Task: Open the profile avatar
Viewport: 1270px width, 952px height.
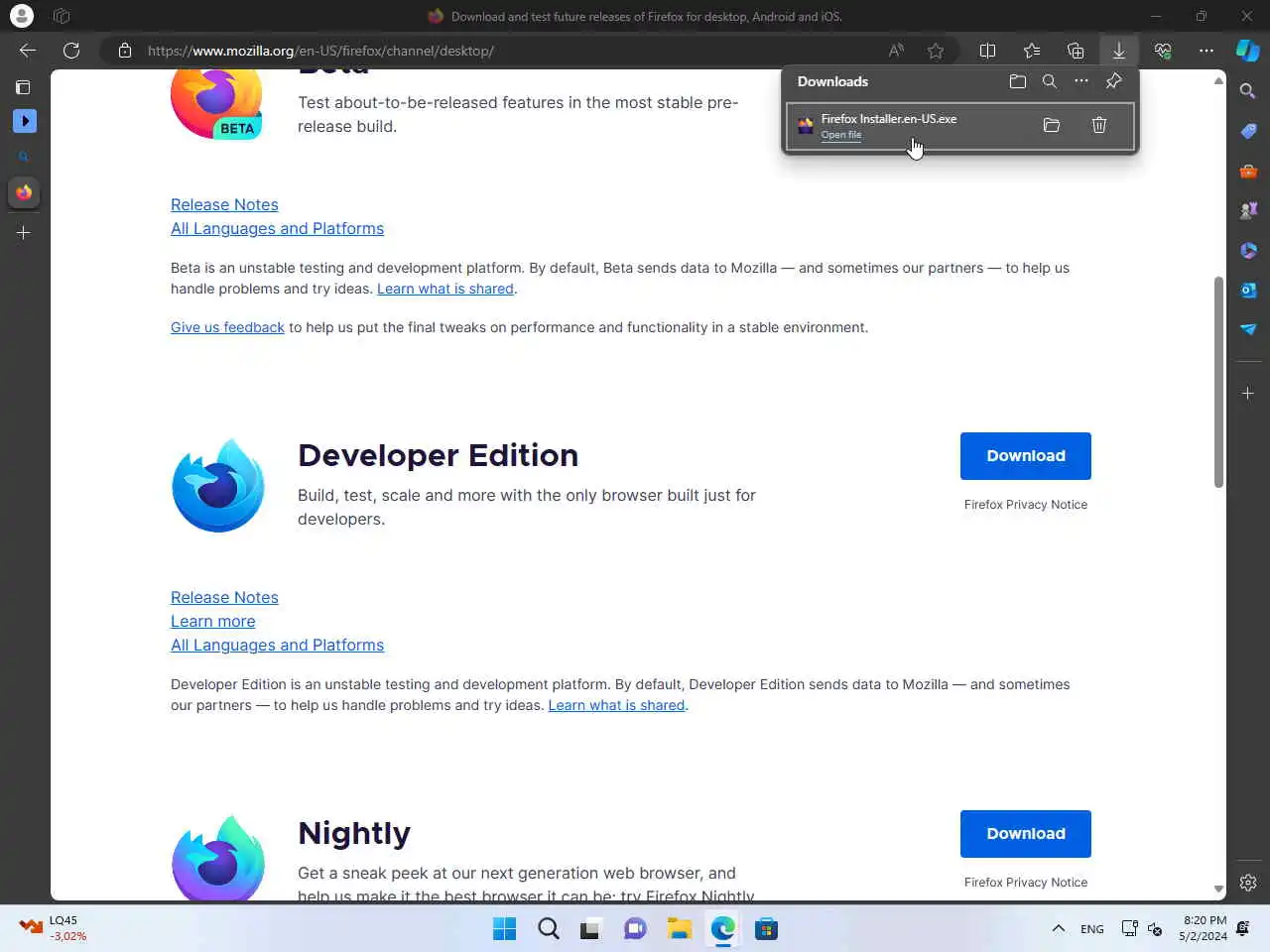Action: tap(21, 16)
